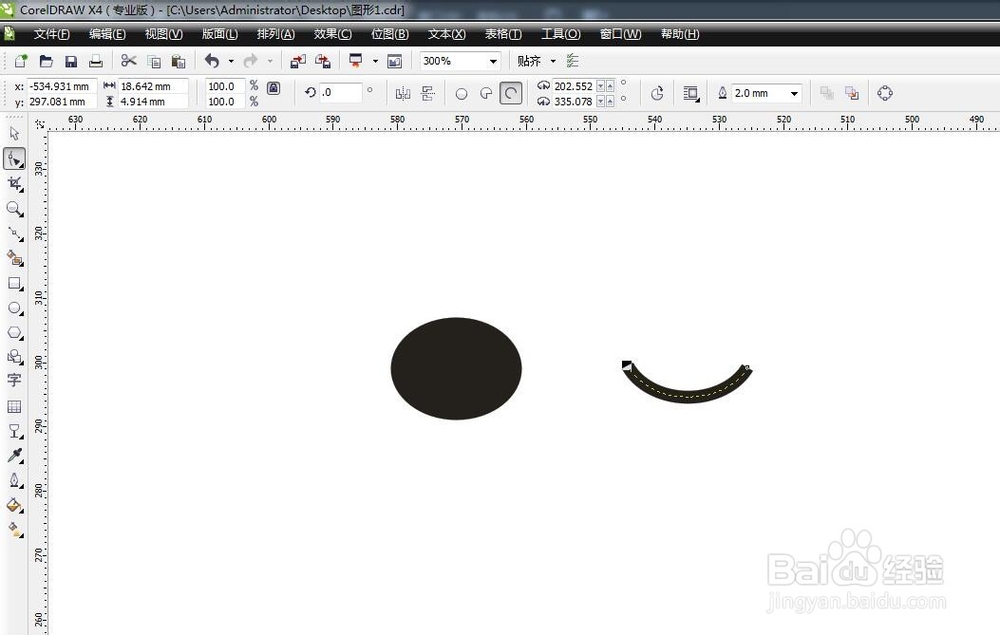The width and height of the screenshot is (1000, 635).
Task: Select the Eyedropper tool
Action: [x=15, y=455]
